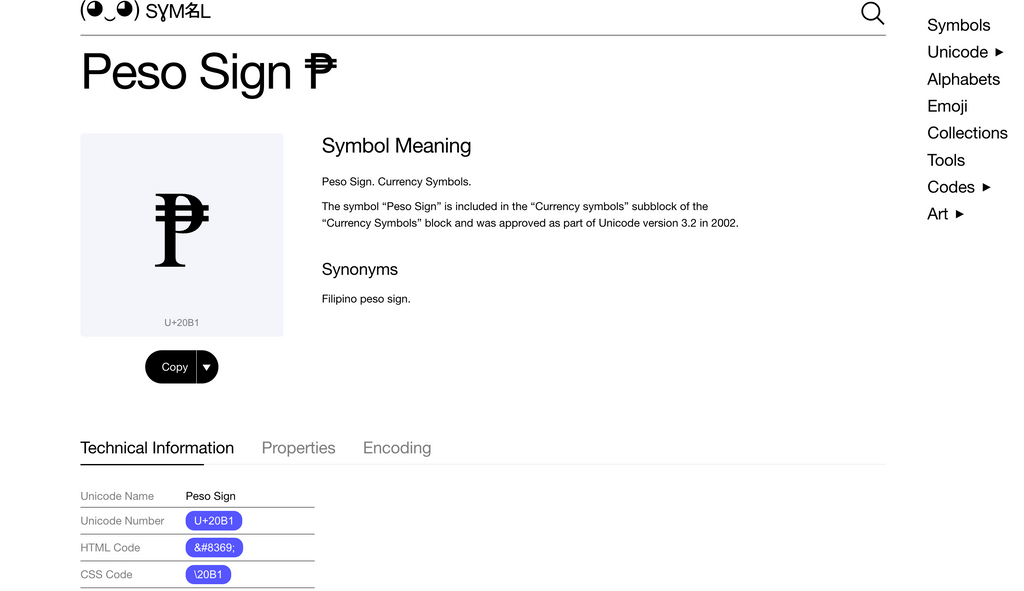Switch to the Properties tab
The height and width of the screenshot is (591, 1024).
pos(298,447)
